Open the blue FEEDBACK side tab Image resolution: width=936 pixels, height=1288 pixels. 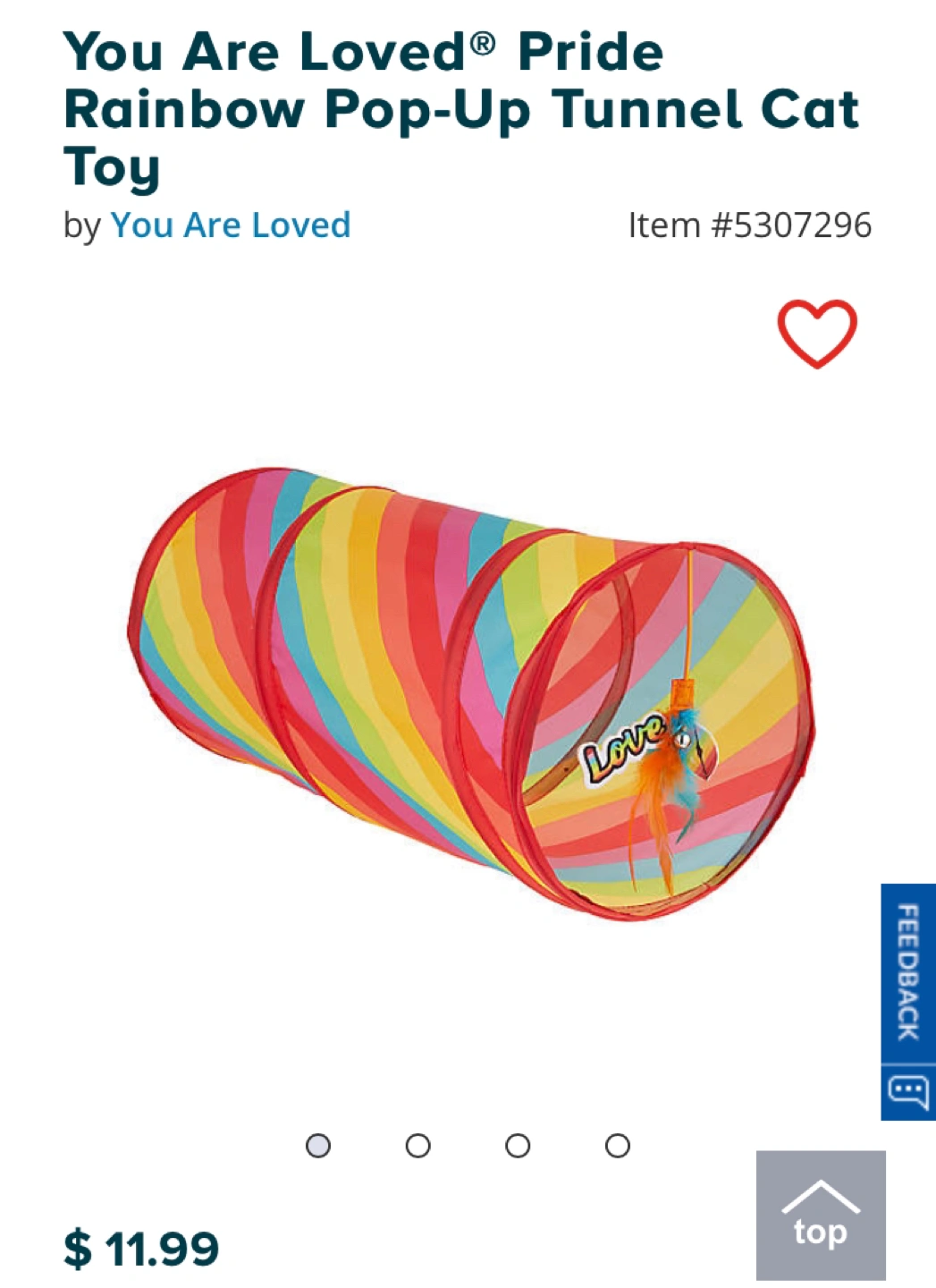pos(908,973)
